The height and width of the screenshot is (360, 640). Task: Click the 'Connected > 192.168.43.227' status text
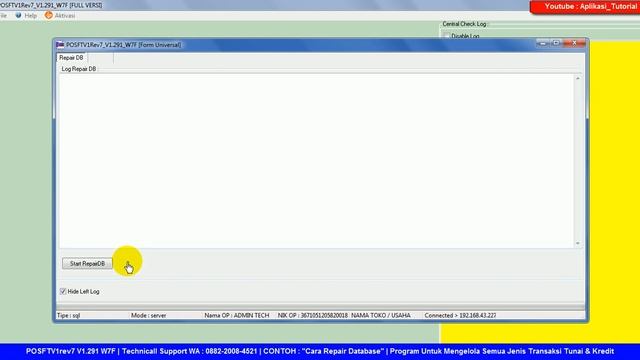(x=460, y=316)
